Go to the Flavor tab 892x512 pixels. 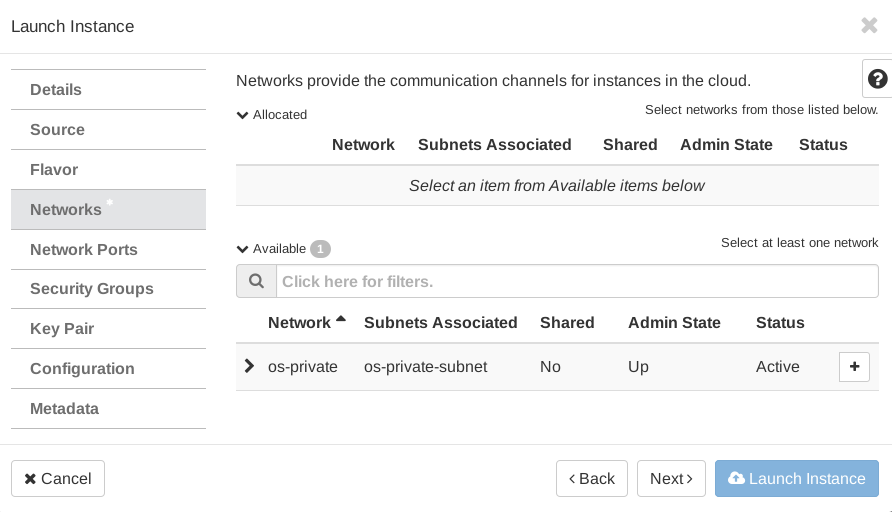[54, 170]
